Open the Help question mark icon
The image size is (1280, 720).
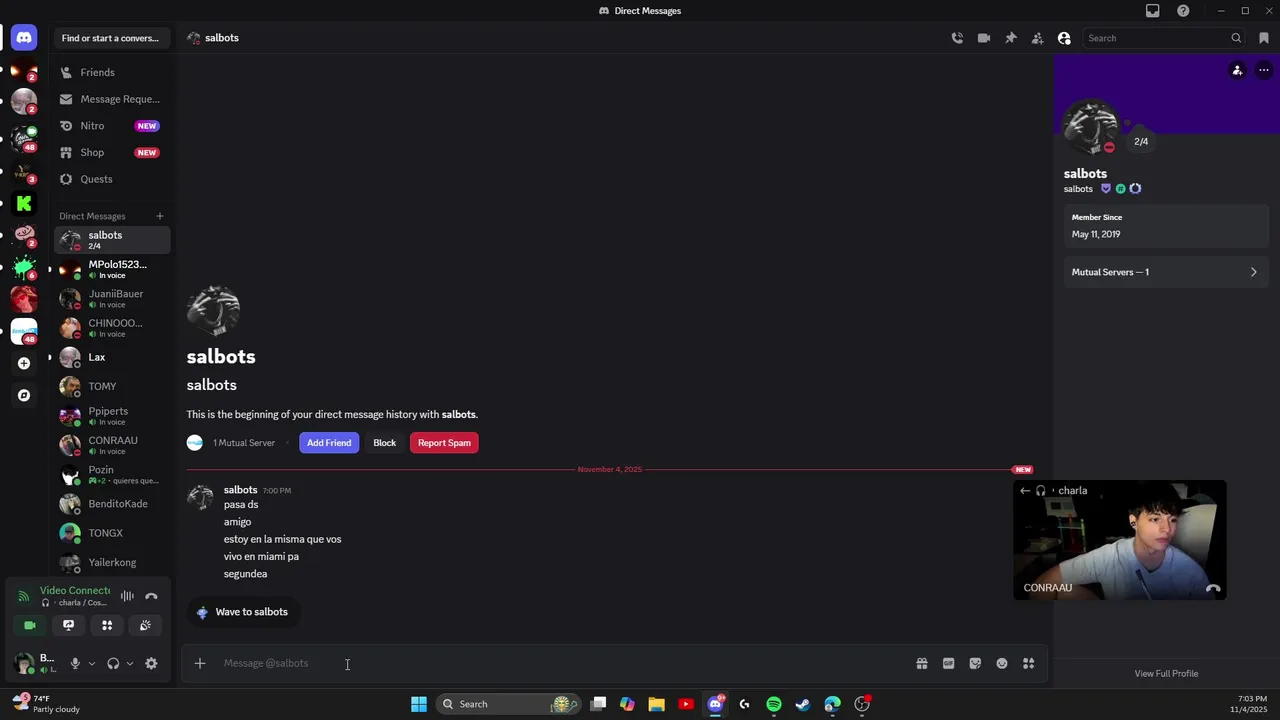click(1183, 11)
